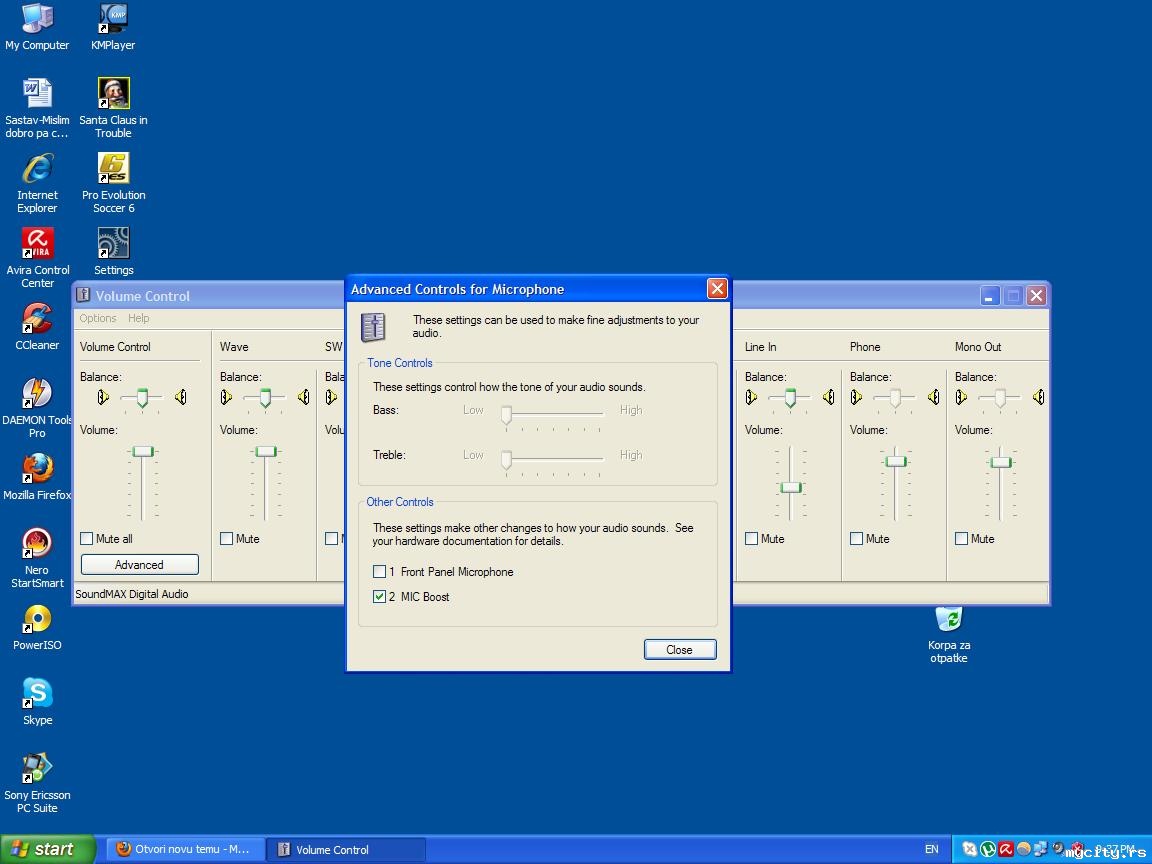
Task: Enable the Front Panel Microphone checkbox
Action: (379, 572)
